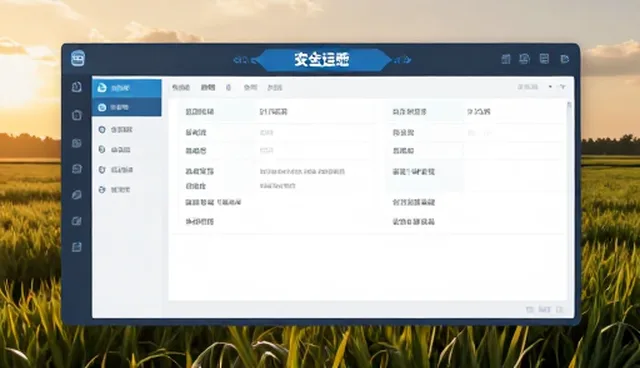Expand the dropdown caret beside the gray label
The image size is (640, 368).
tap(550, 87)
